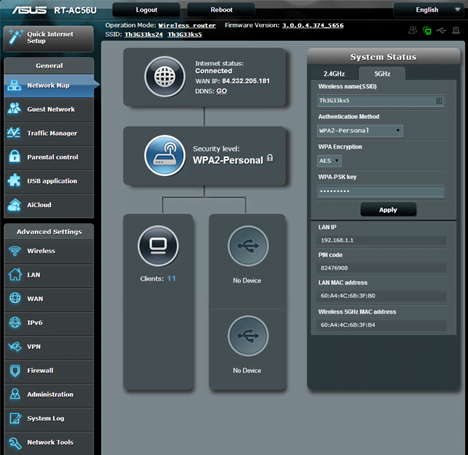
Task: Click the small icon inside SSID field
Action: point(439,101)
